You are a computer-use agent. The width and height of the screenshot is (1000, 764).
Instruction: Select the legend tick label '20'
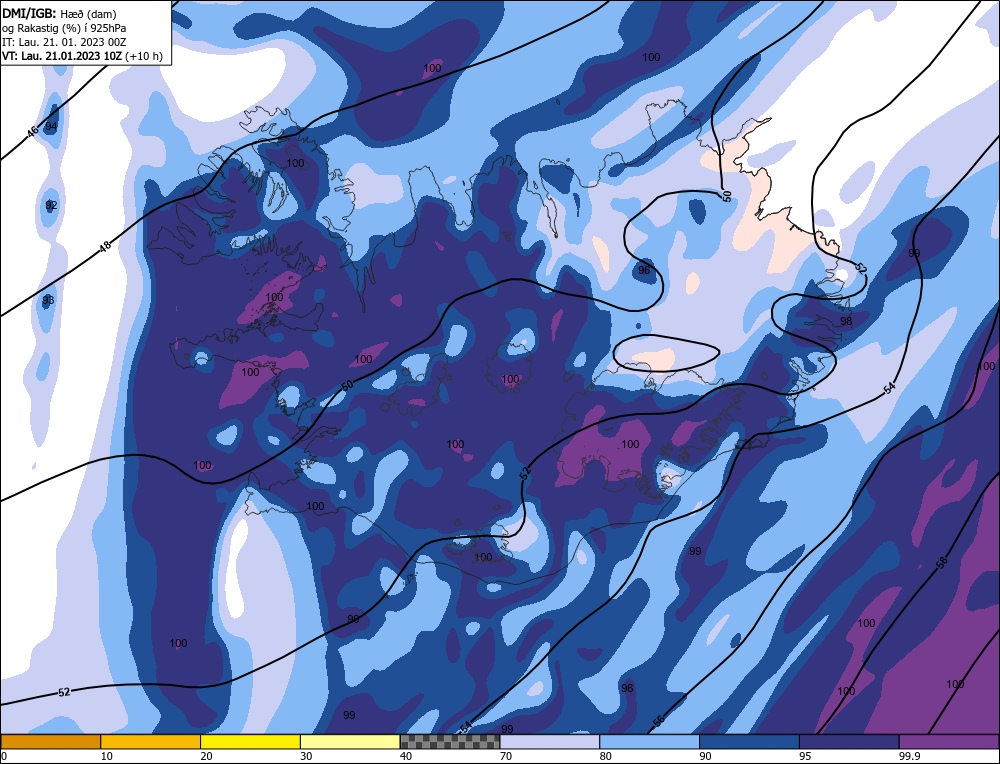pyautogui.click(x=207, y=756)
